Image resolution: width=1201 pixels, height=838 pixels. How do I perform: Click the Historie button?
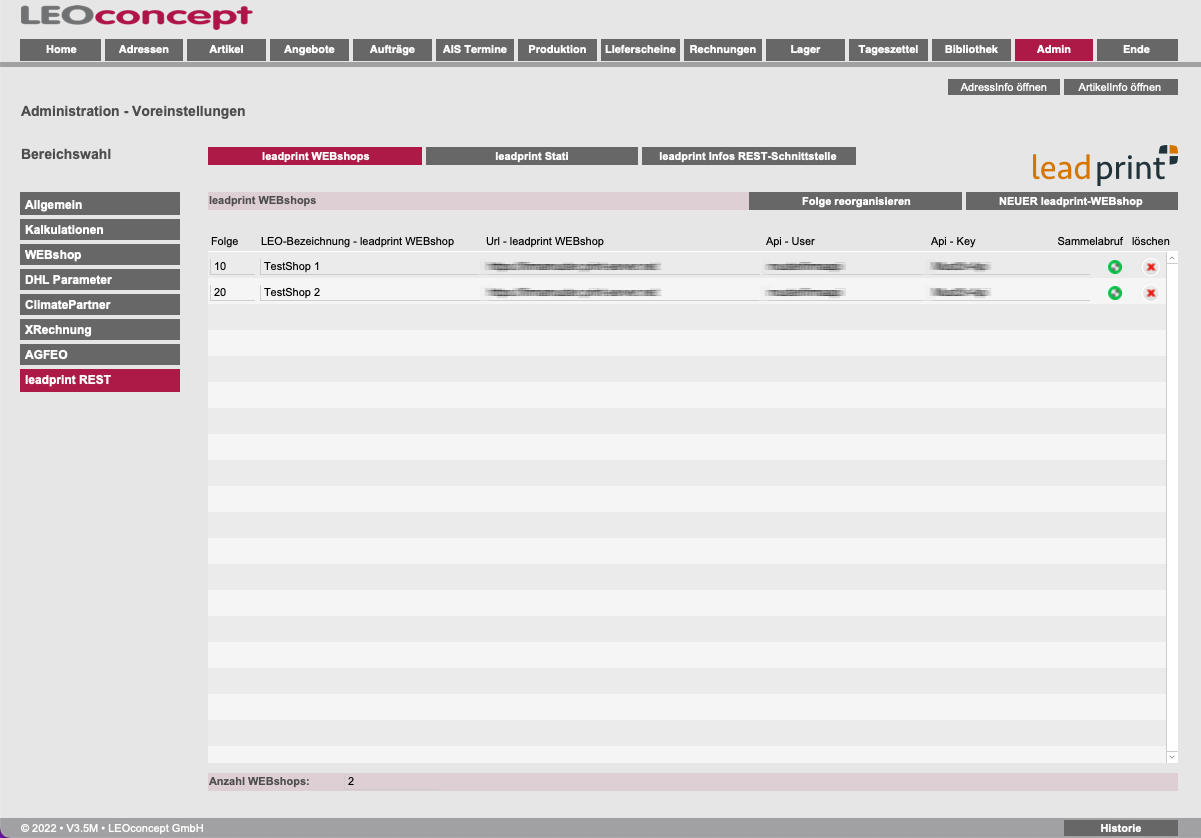click(x=1120, y=828)
